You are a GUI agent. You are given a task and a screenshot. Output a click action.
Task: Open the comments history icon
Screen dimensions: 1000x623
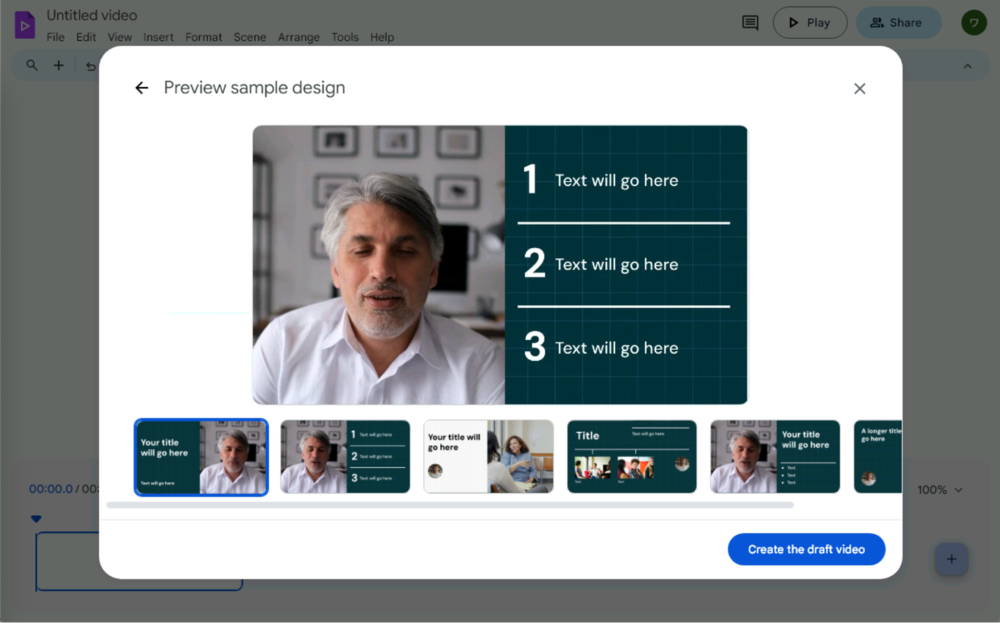750,23
